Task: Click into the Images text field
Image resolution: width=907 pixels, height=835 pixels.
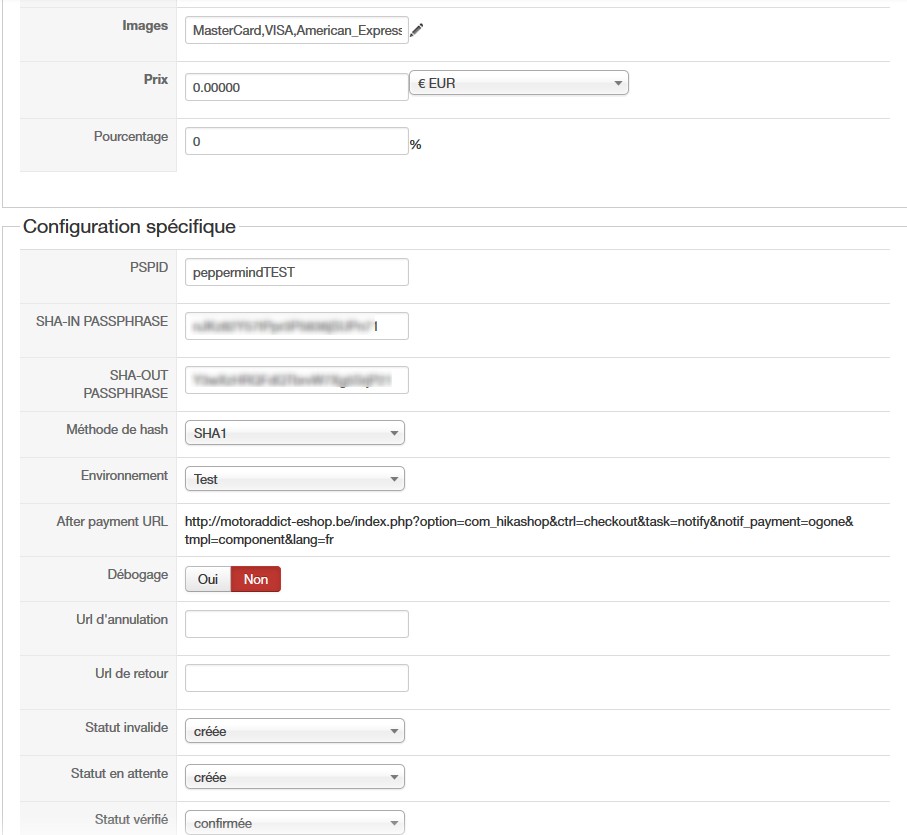Action: click(297, 31)
